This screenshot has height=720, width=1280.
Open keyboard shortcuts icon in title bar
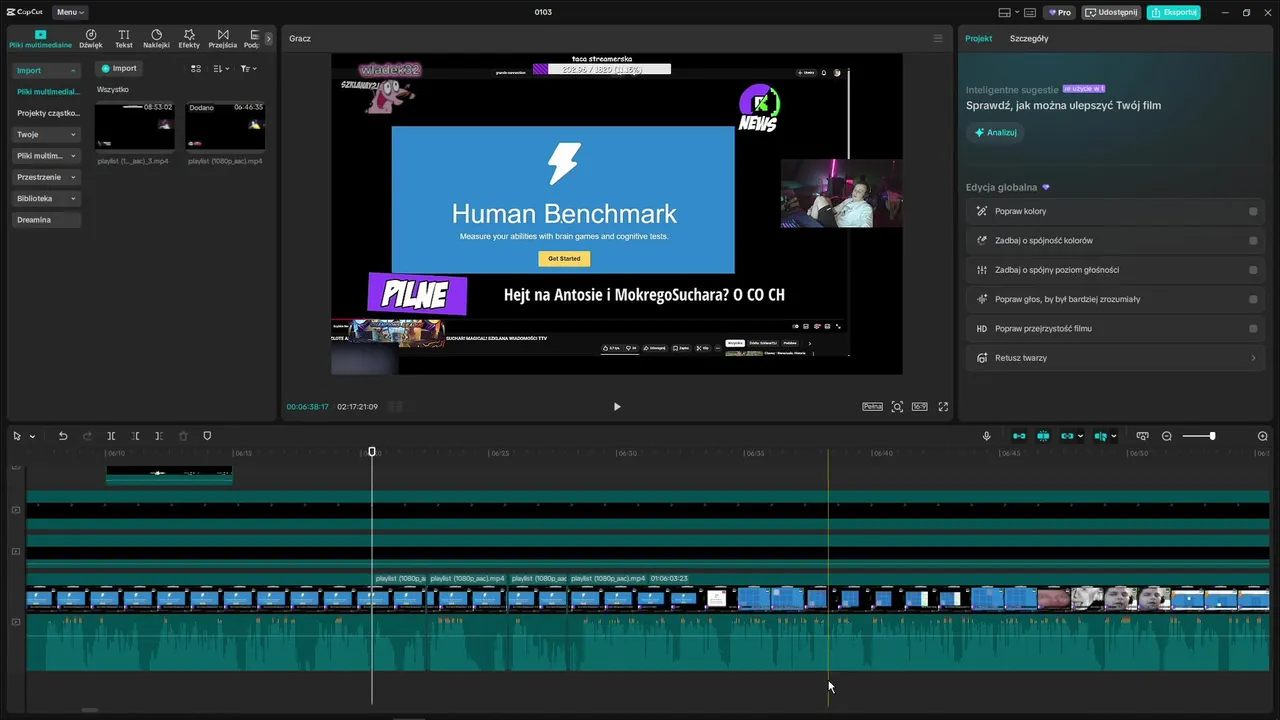(x=1030, y=12)
